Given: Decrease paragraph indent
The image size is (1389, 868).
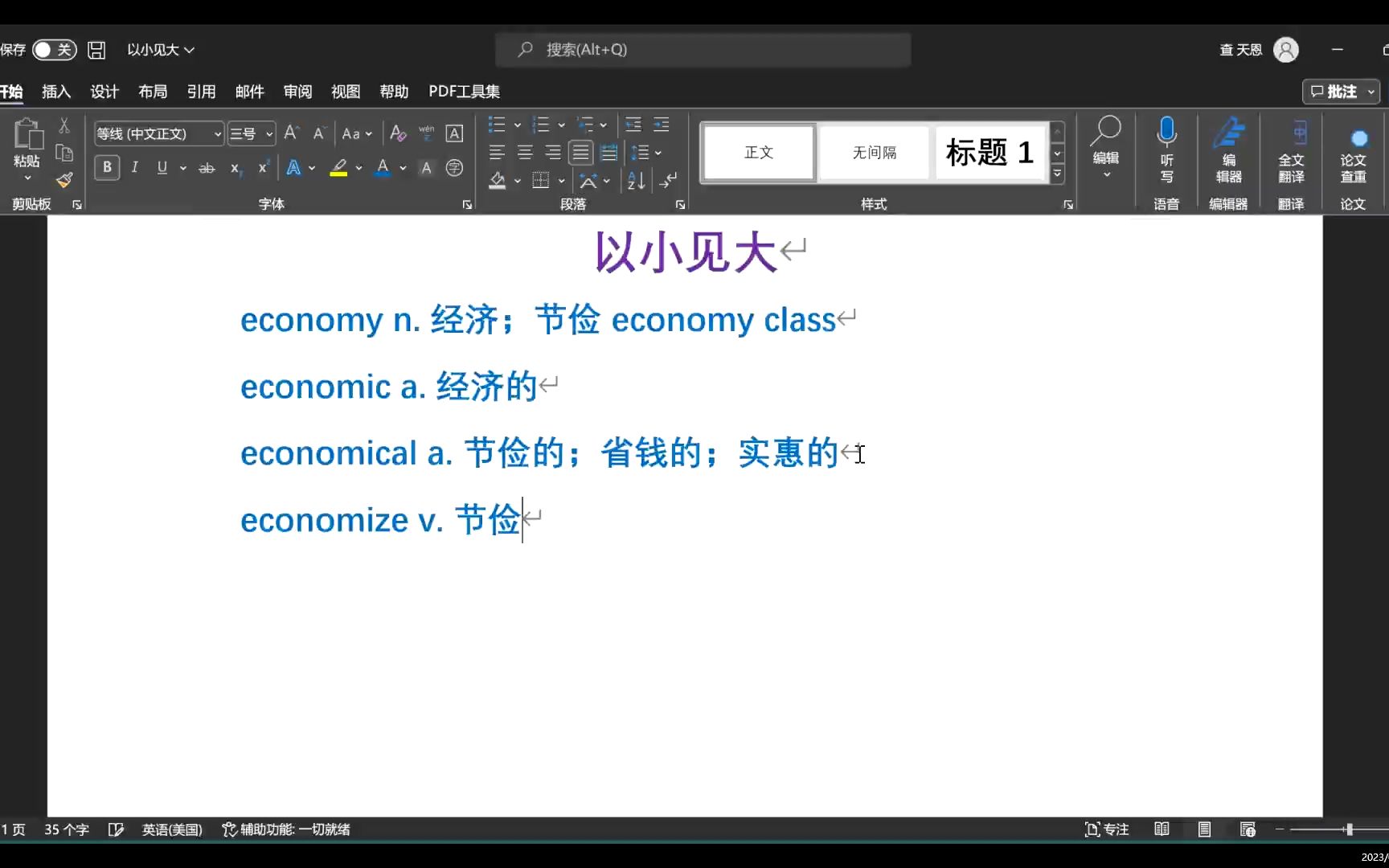Looking at the screenshot, I should point(633,125).
